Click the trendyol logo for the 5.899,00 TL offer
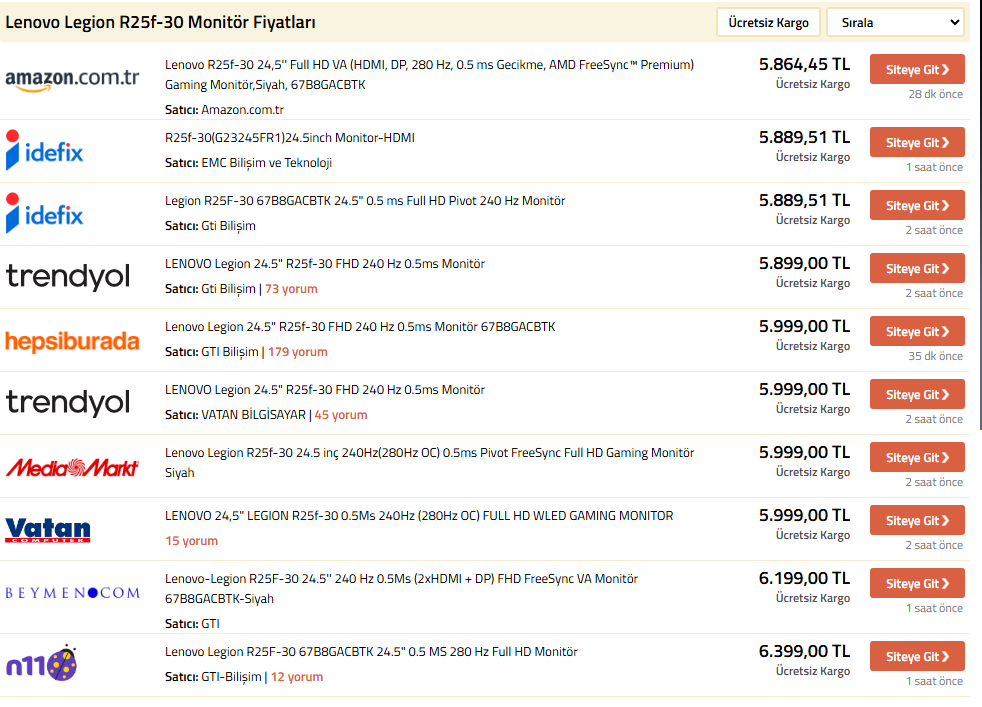Viewport: 982px width, 707px height. click(68, 277)
